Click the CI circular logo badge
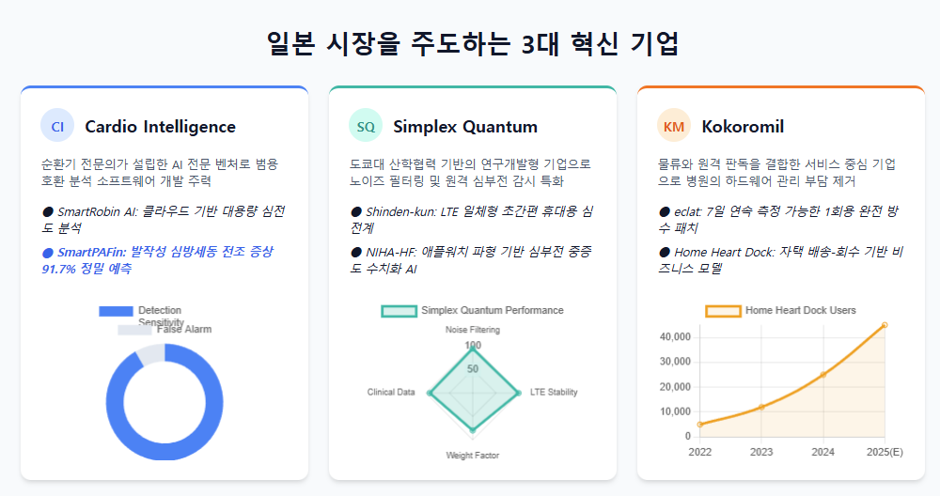This screenshot has height=496, width=940. point(58,126)
